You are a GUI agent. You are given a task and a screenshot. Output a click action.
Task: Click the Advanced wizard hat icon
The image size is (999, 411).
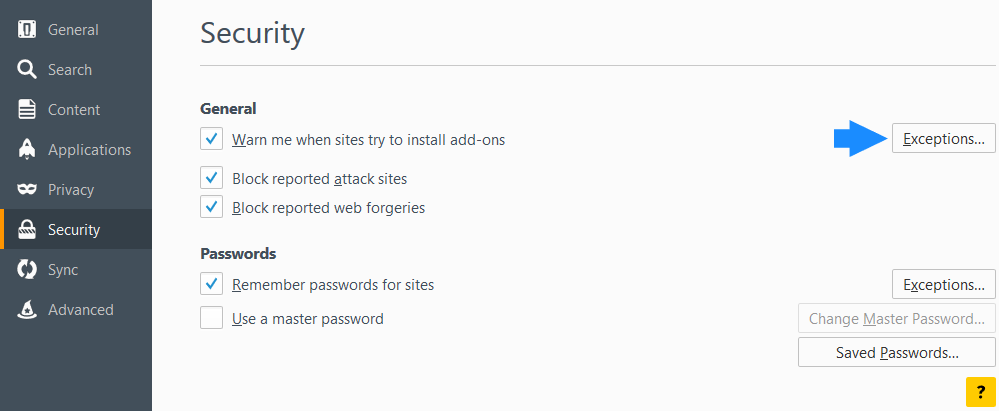click(x=27, y=310)
